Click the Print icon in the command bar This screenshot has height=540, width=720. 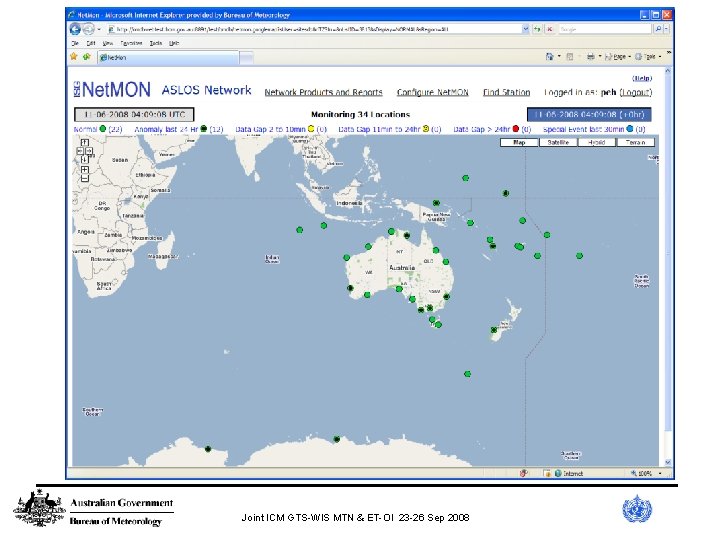coord(591,56)
